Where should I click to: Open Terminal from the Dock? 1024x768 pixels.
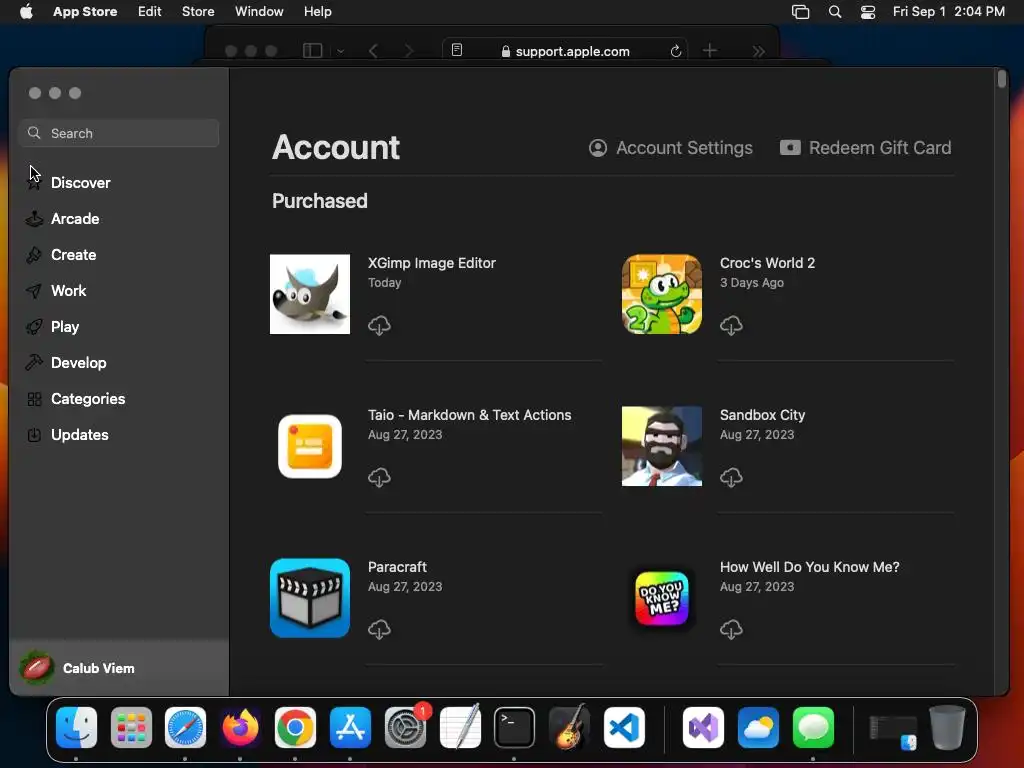515,728
